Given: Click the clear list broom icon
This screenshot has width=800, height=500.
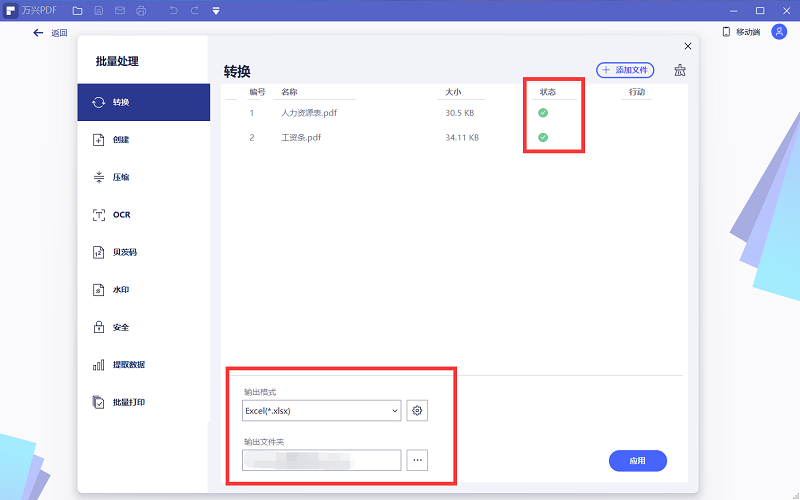Looking at the screenshot, I should coord(680,70).
